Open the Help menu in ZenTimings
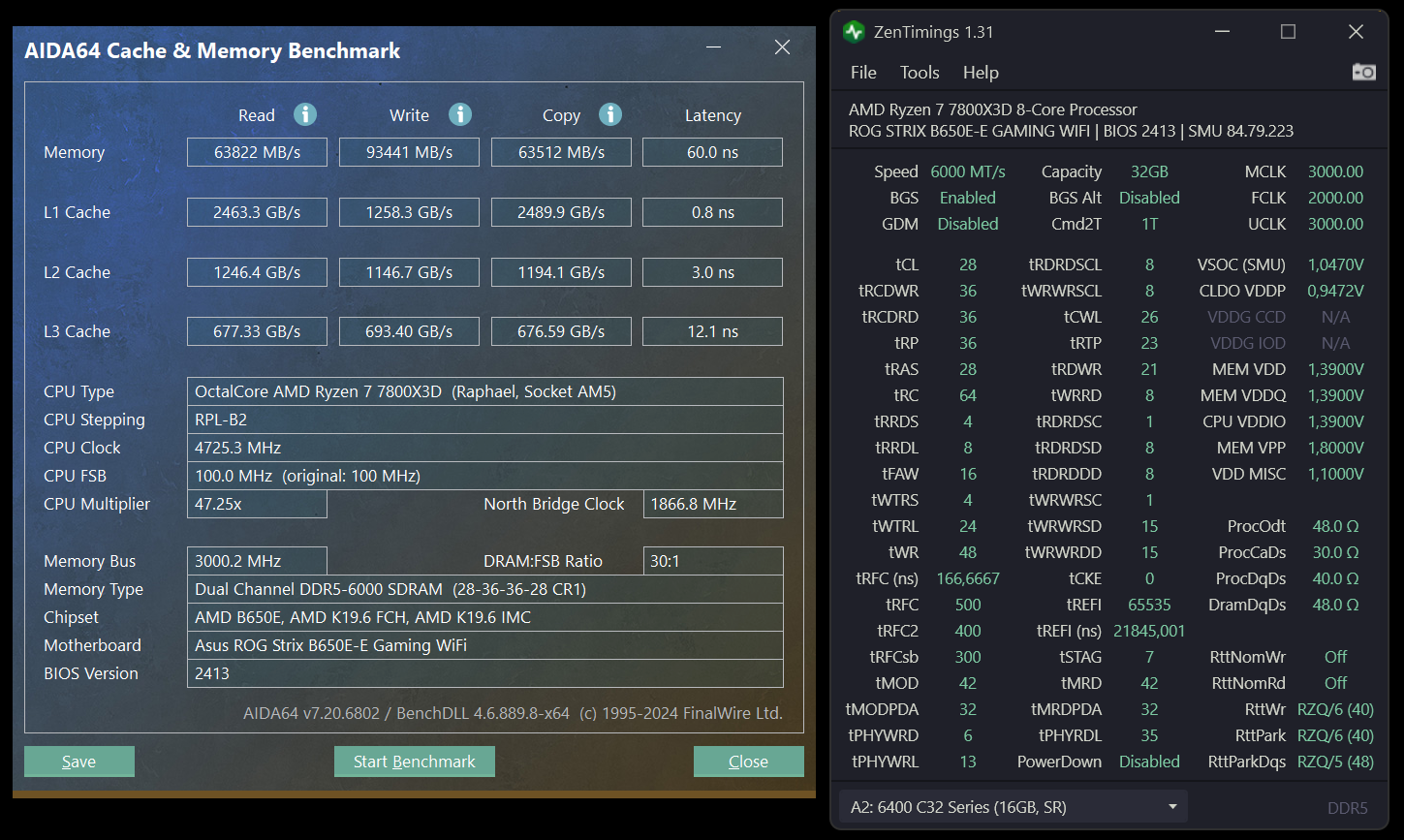Viewport: 1404px width, 840px height. pos(981,73)
